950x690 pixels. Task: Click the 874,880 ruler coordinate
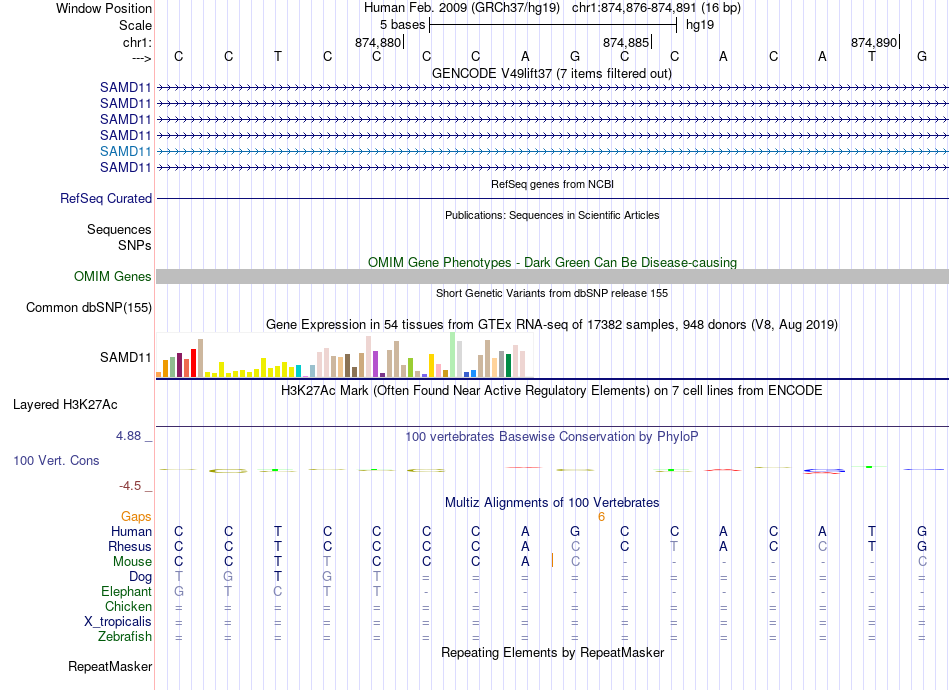[x=378, y=42]
